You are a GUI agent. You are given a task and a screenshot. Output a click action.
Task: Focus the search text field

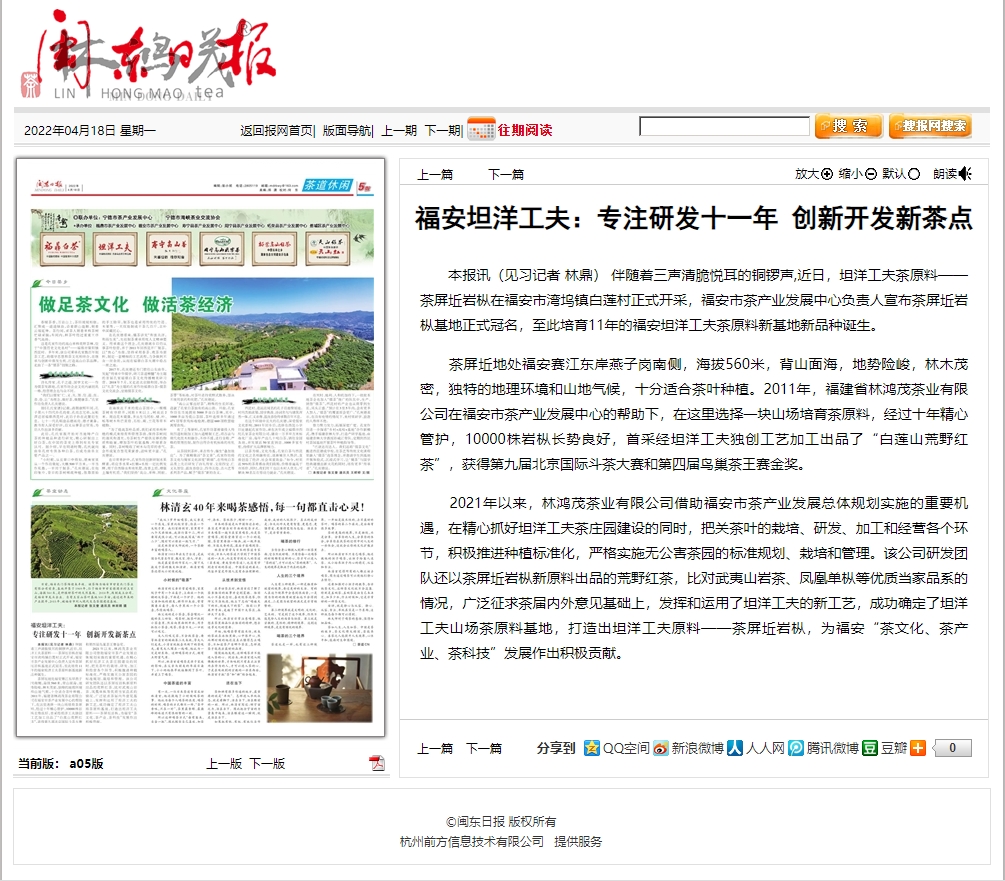click(724, 126)
